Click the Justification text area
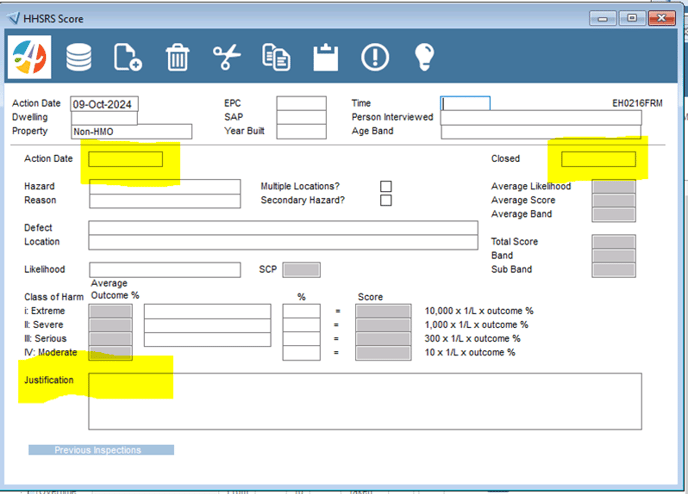 pyautogui.click(x=365, y=401)
